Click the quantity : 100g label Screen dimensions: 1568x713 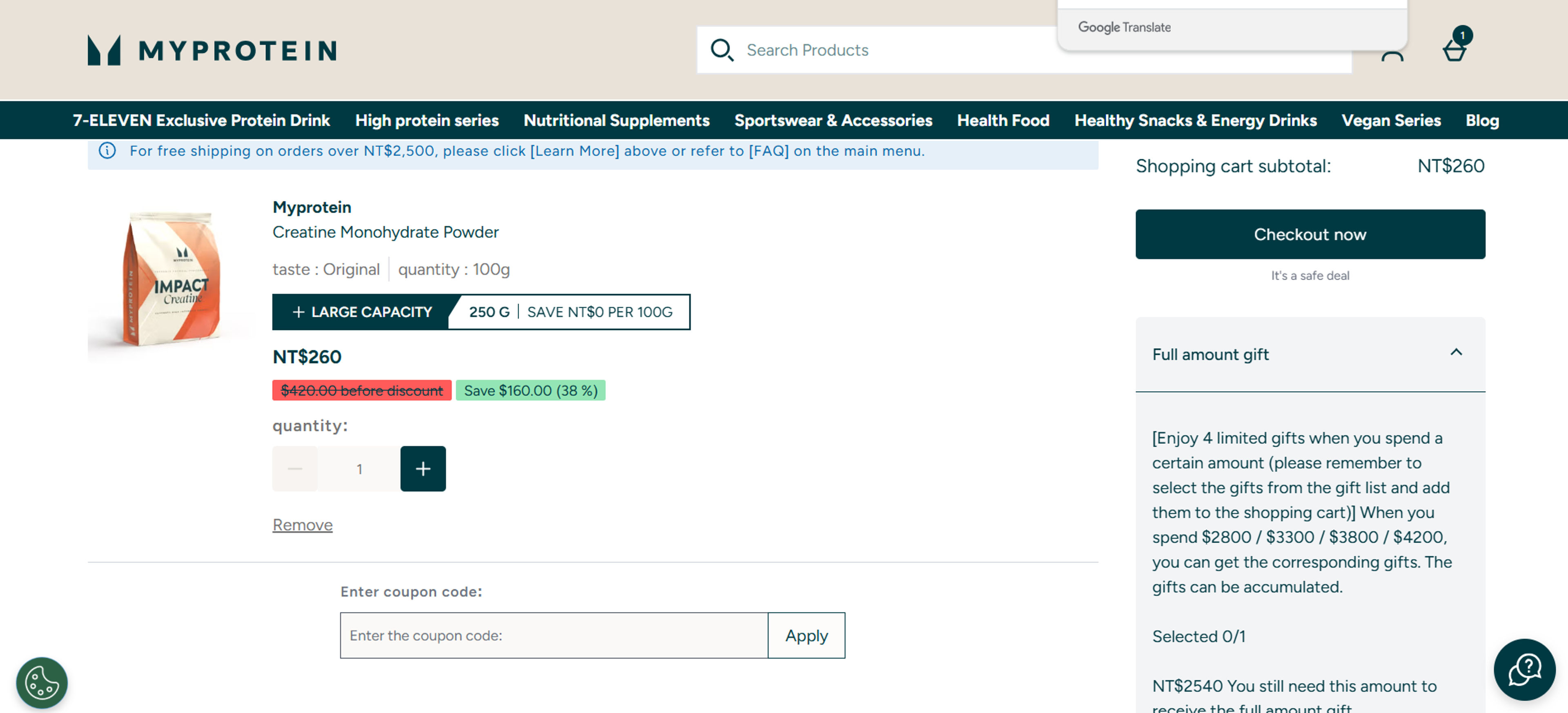pos(454,269)
